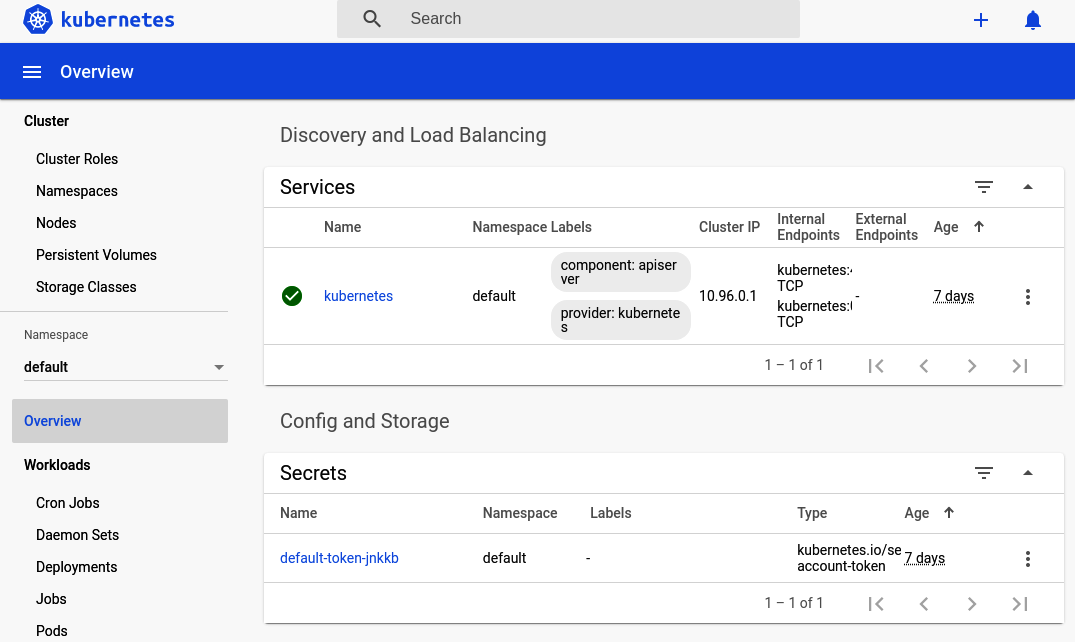Toggle the sidebar with the hamburger icon
The image size is (1075, 642).
[32, 71]
